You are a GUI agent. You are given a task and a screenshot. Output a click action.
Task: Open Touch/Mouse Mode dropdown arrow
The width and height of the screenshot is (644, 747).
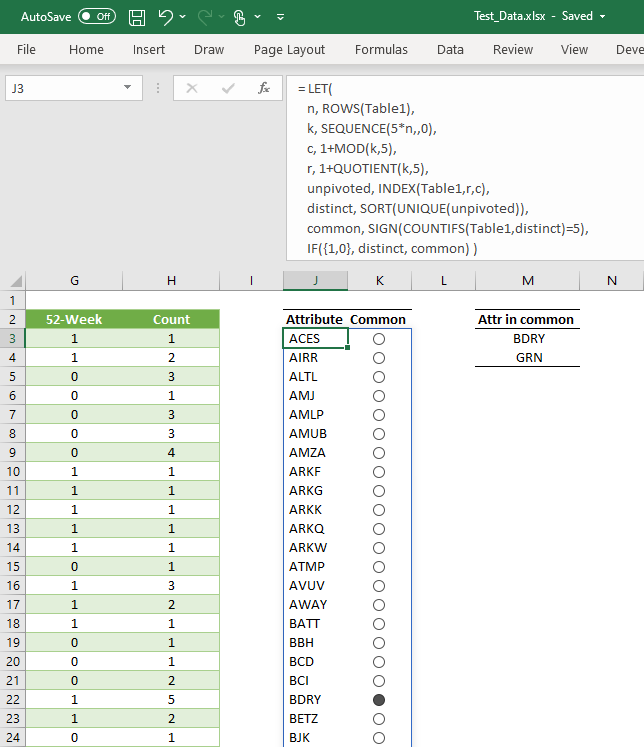(x=258, y=17)
